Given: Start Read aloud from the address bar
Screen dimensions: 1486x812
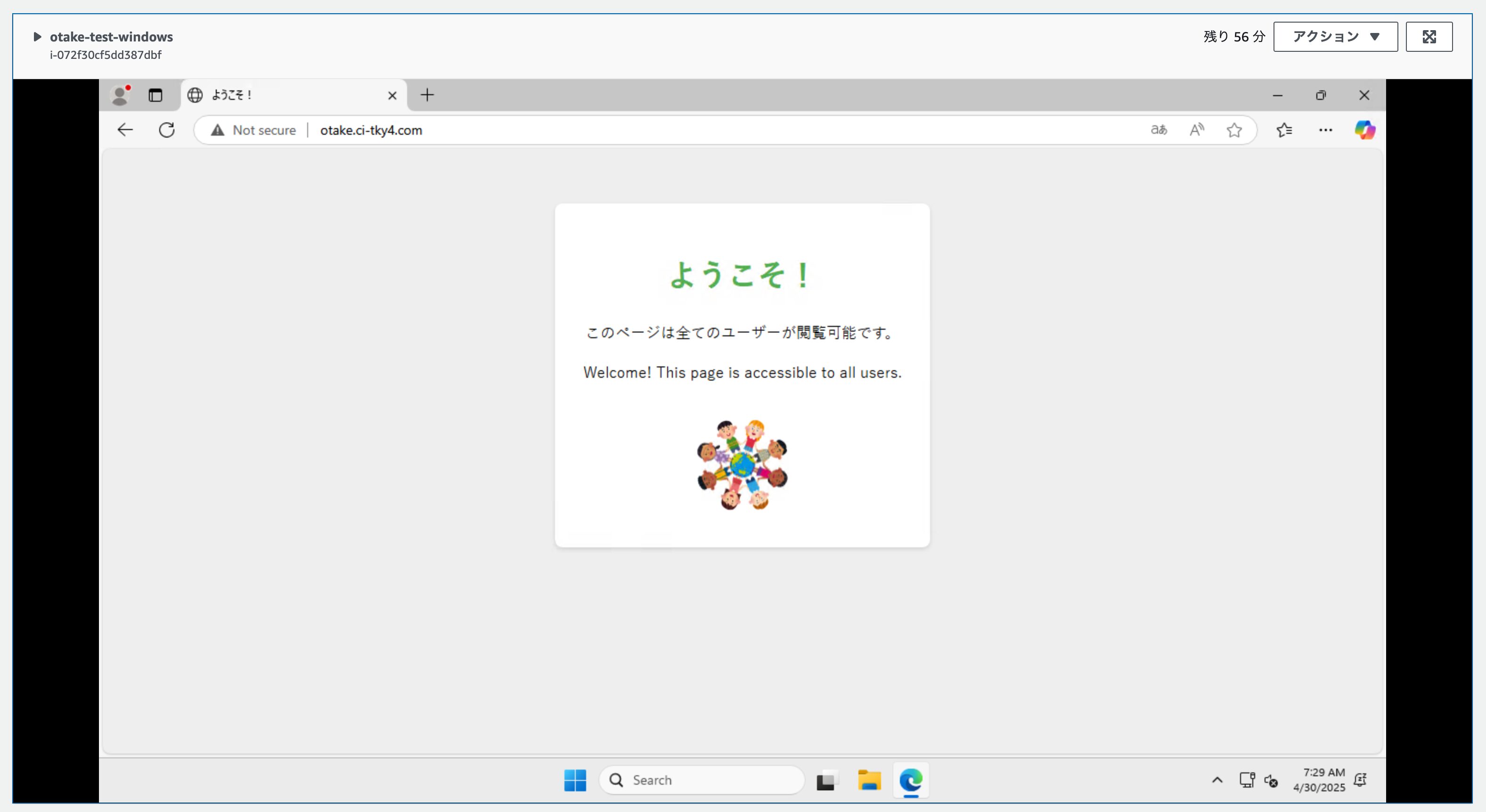Looking at the screenshot, I should [x=1196, y=130].
